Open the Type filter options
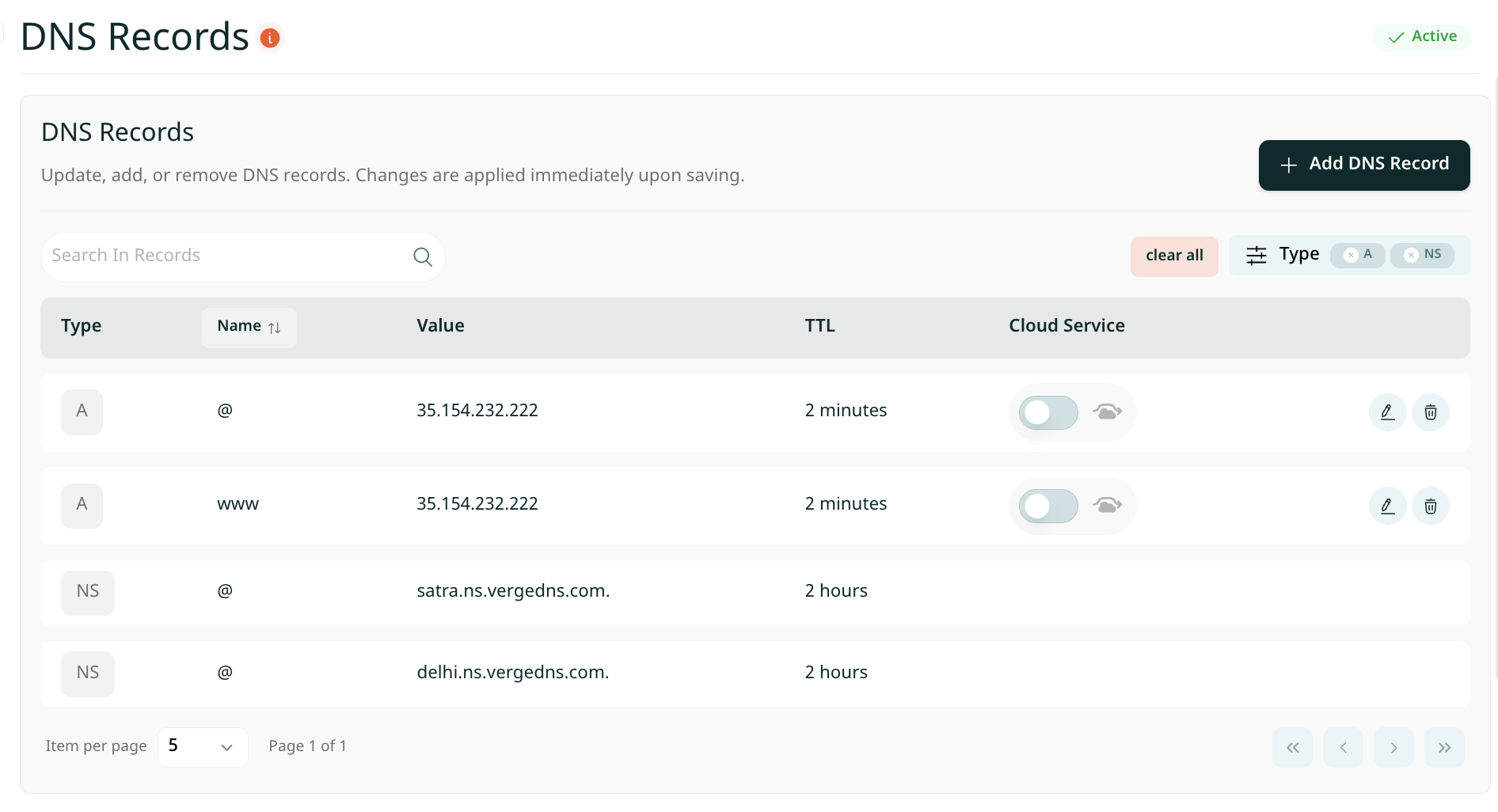The height and width of the screenshot is (812, 1498). tap(1282, 255)
